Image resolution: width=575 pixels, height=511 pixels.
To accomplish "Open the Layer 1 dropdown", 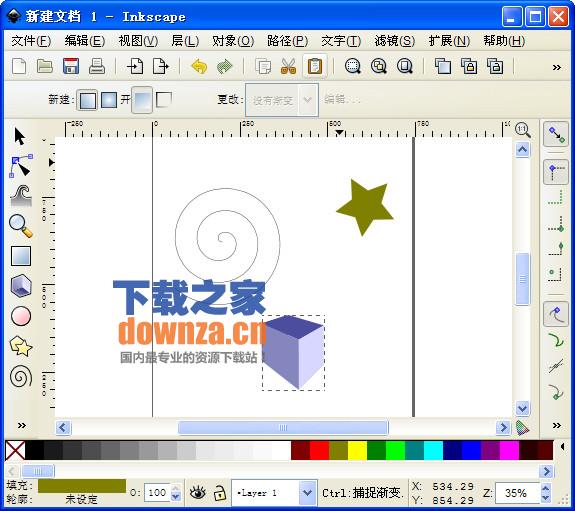I will click(307, 493).
